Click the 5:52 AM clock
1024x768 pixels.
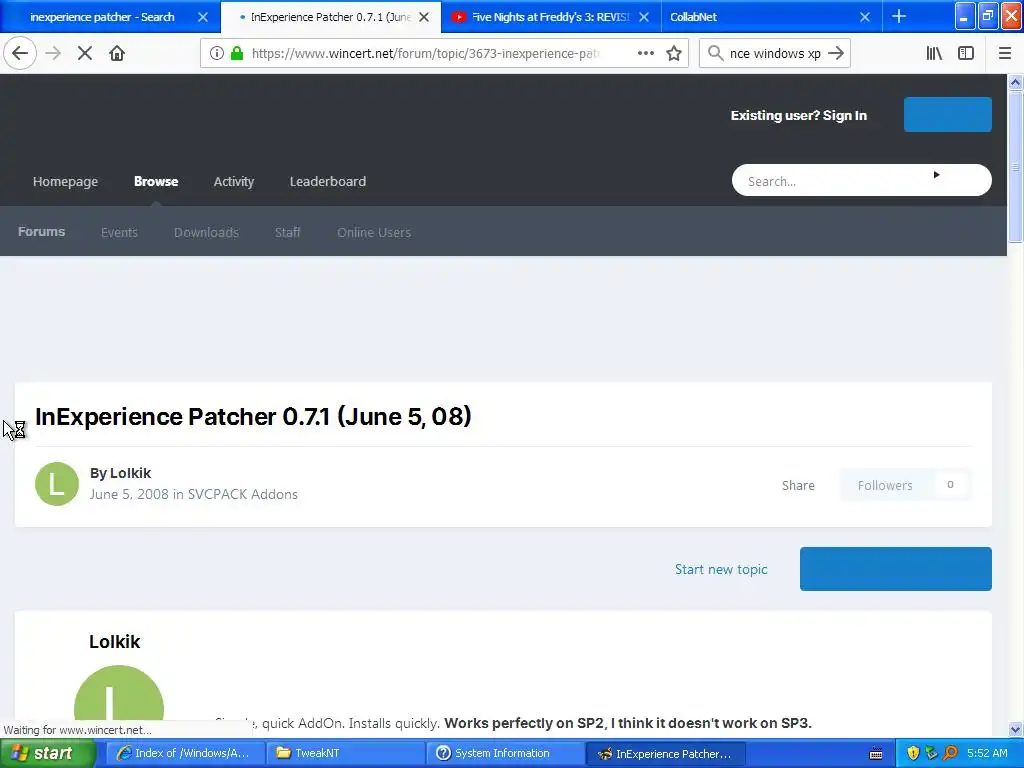(x=987, y=754)
